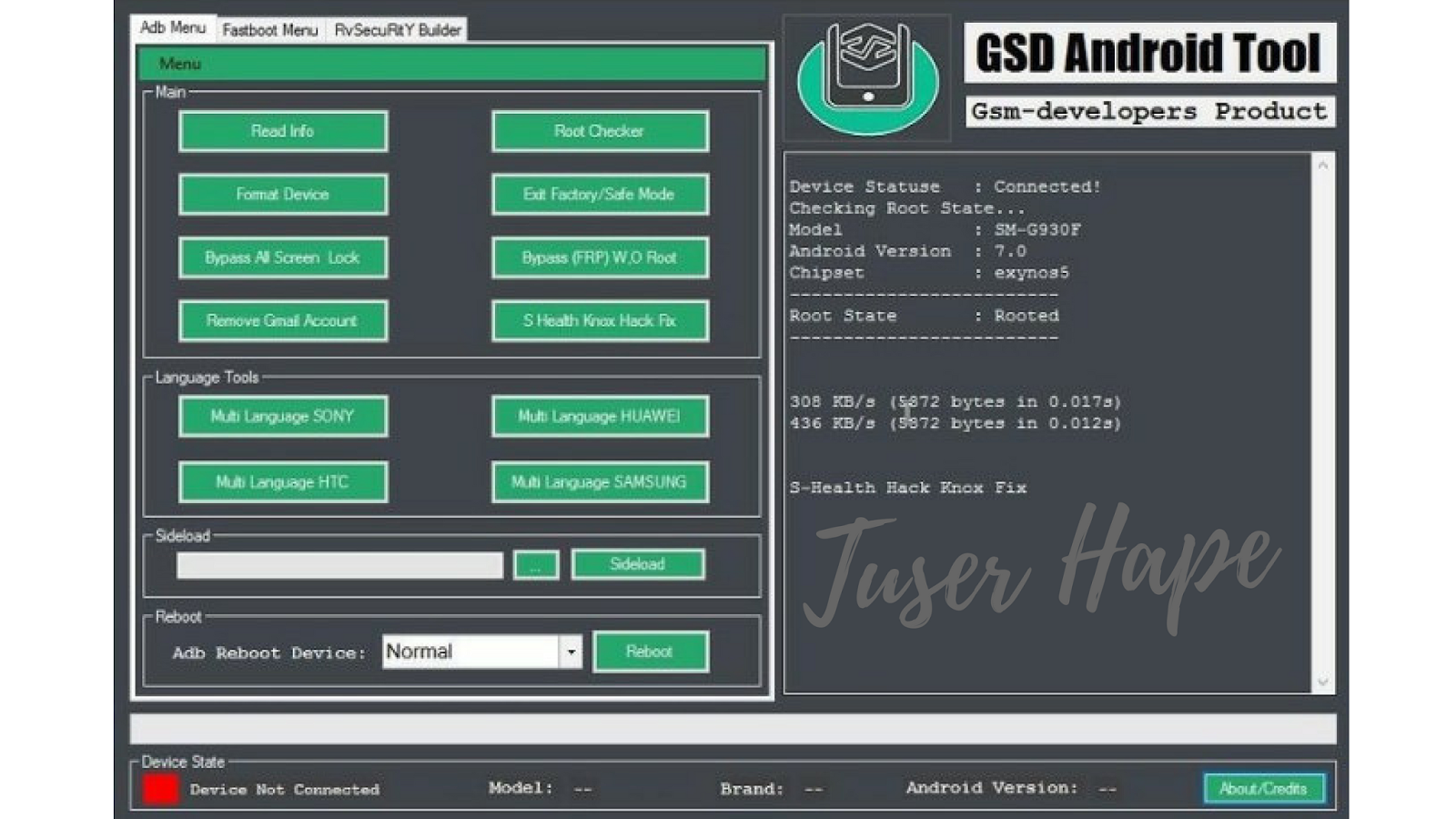Run Root Checker
Image resolution: width=1456 pixels, height=819 pixels.
599,130
